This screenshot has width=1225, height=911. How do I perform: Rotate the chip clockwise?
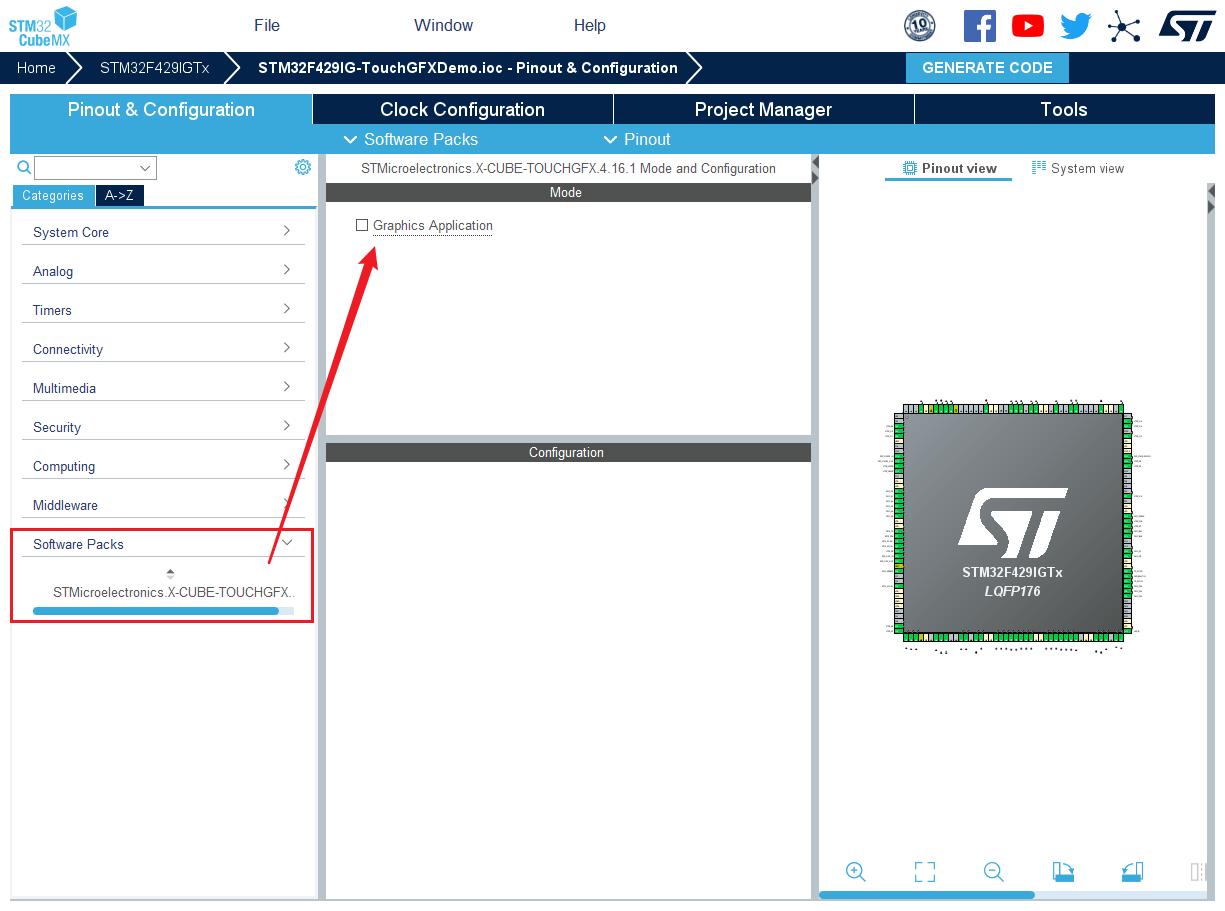(1063, 871)
